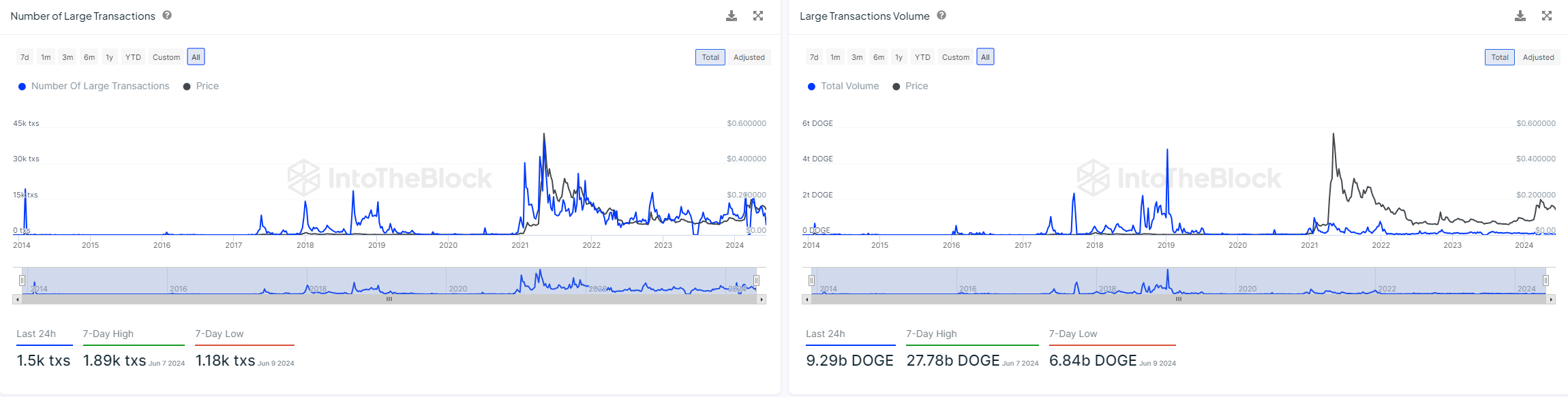
Task: Click left navigator handle on transactions range slider
Action: pos(22,281)
